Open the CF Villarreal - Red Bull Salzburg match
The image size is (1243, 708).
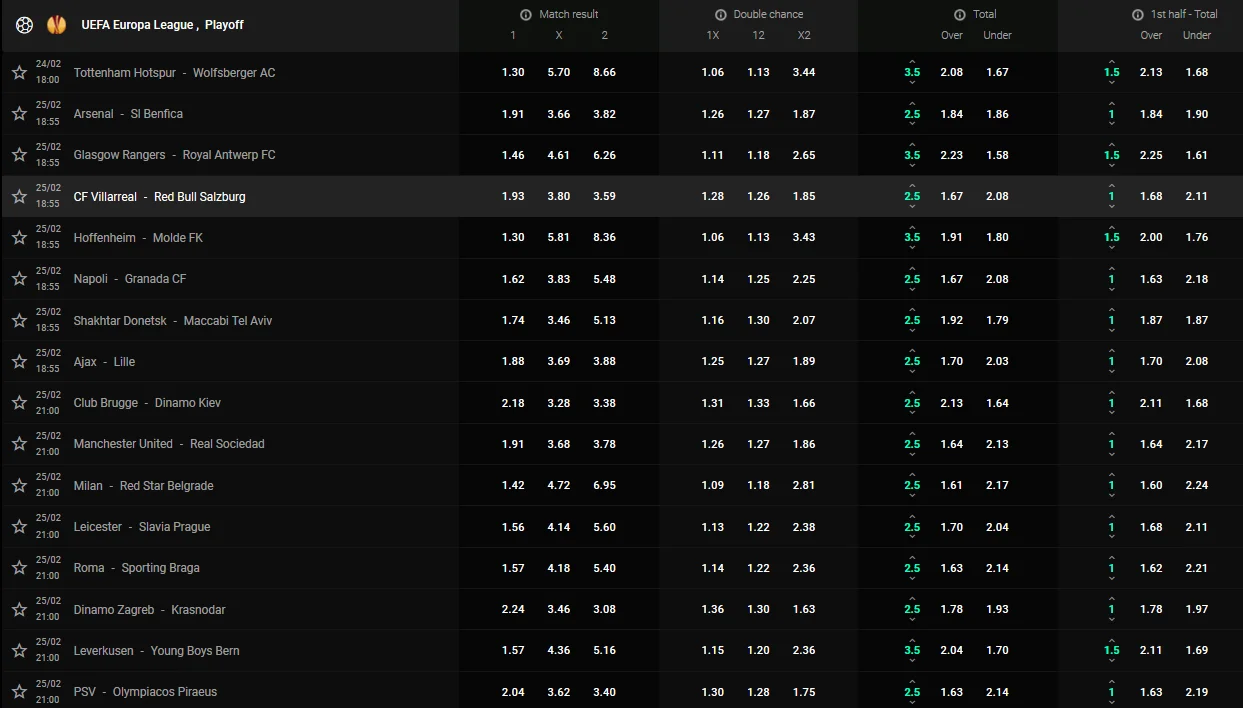[159, 197]
